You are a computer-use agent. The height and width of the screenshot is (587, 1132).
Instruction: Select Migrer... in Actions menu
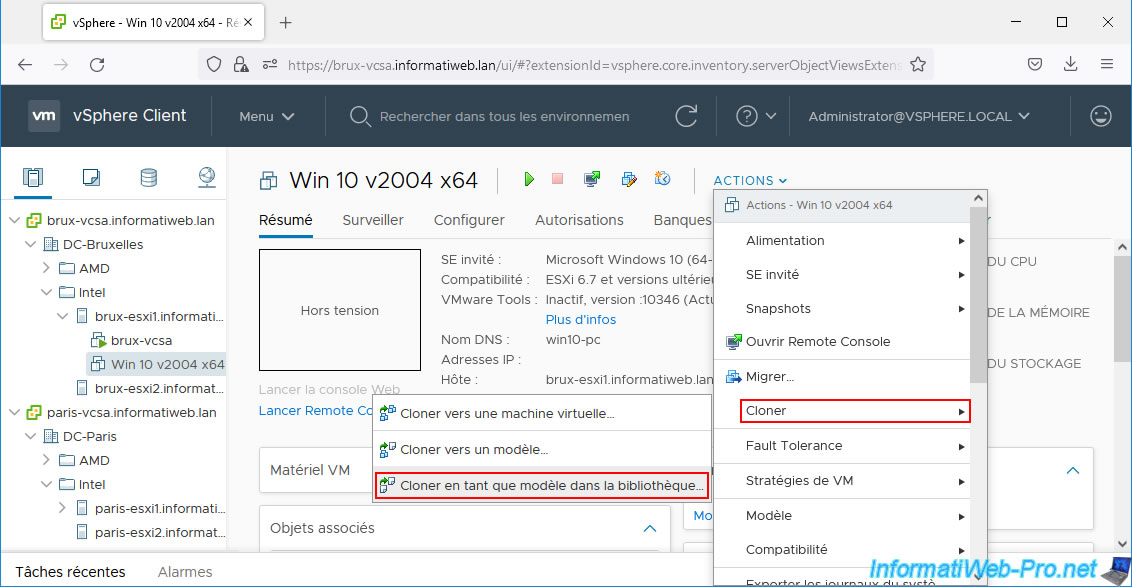click(x=843, y=376)
